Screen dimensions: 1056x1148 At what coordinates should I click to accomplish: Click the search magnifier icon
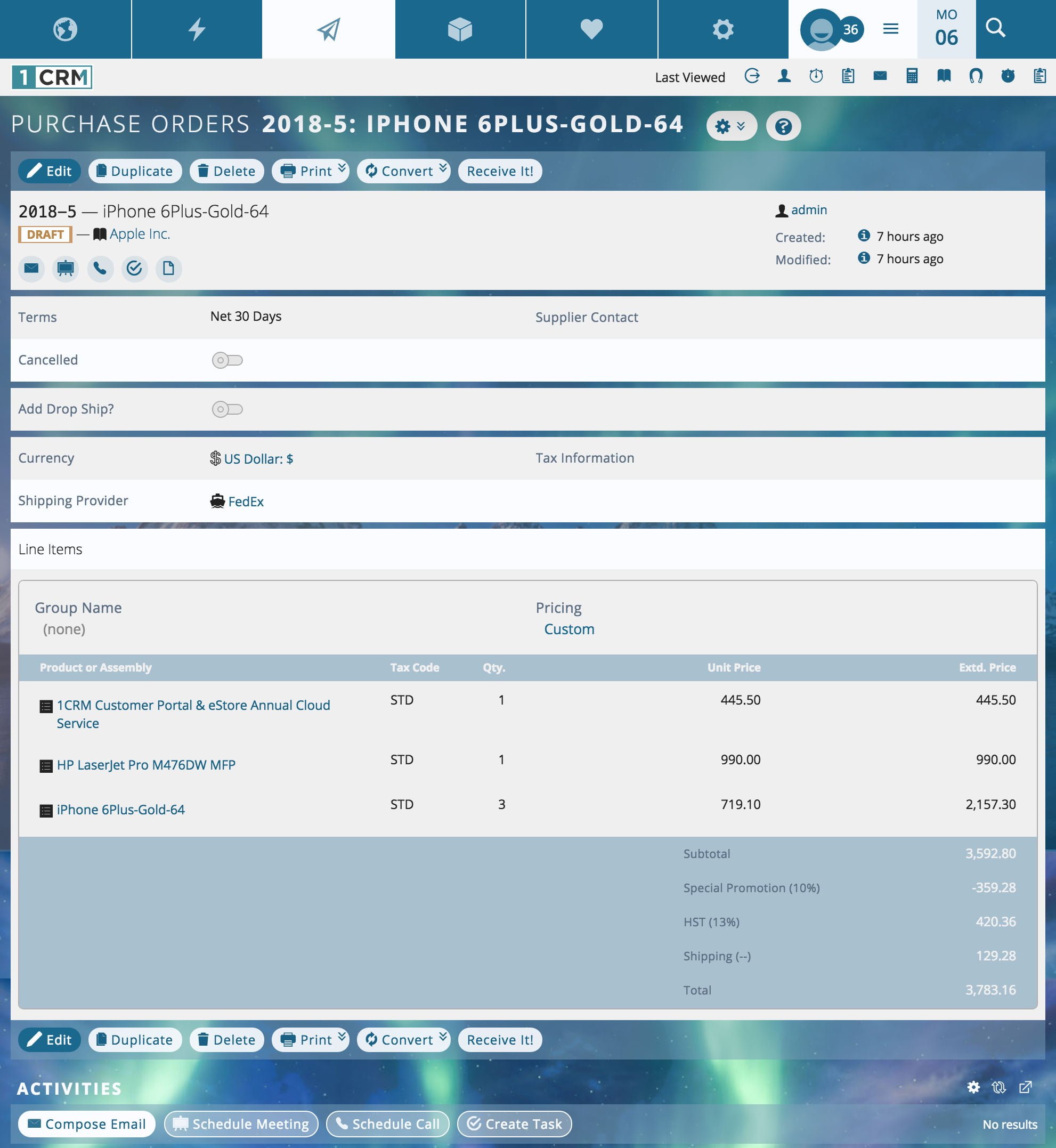coord(995,27)
